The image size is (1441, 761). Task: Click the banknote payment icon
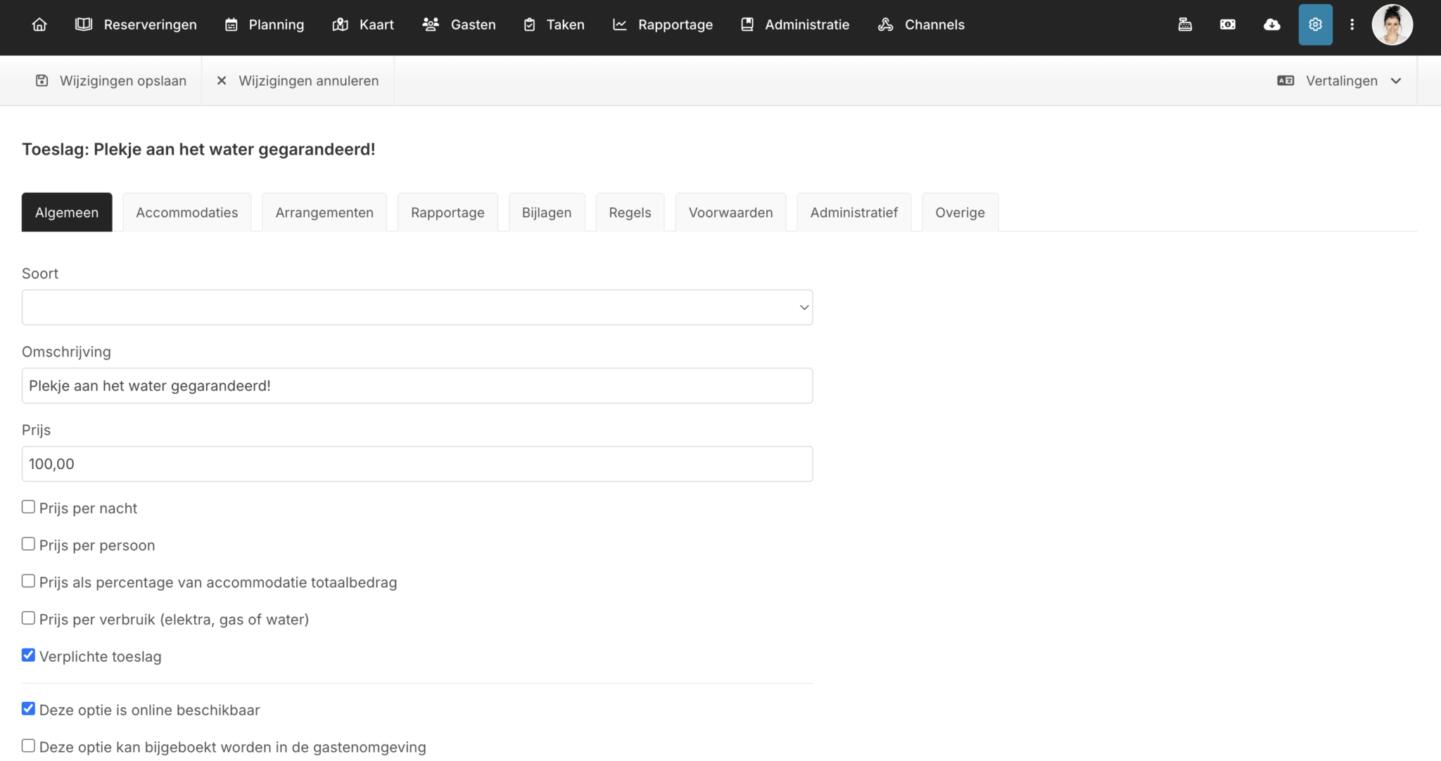(x=1228, y=25)
